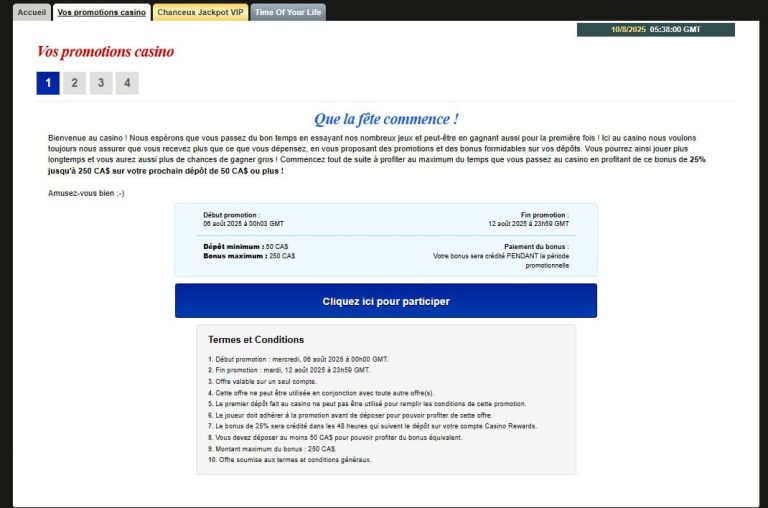Viewport: 768px width, 508px height.
Task: Click the Que la fête commence title
Action: click(x=386, y=119)
